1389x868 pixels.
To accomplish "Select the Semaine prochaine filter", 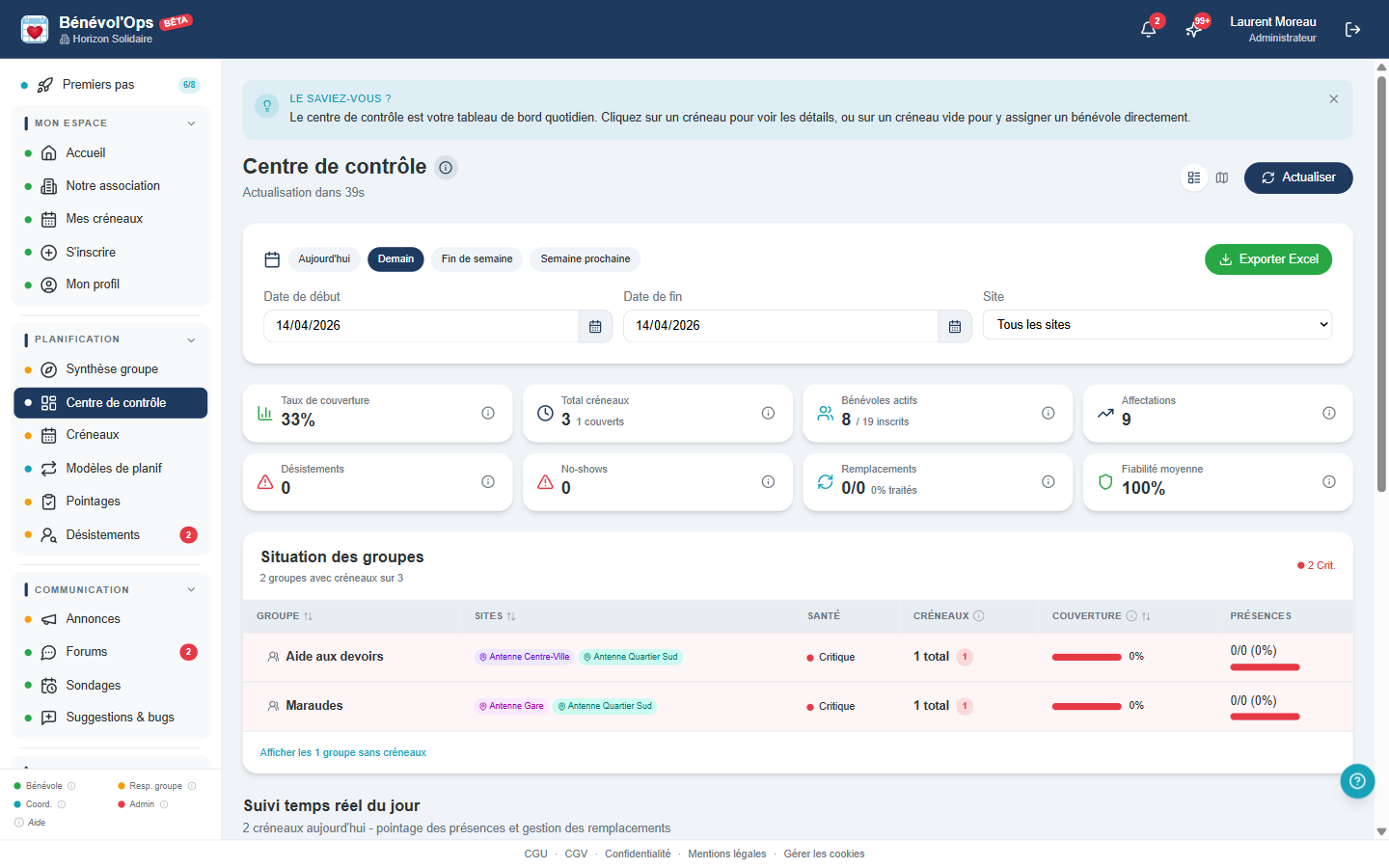I will [x=586, y=259].
